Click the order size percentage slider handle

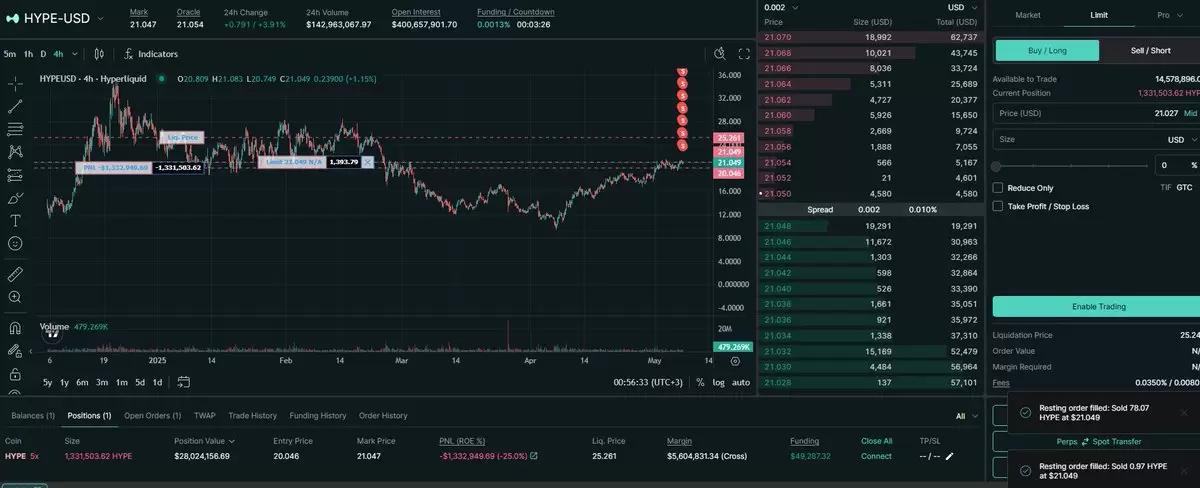coord(996,165)
